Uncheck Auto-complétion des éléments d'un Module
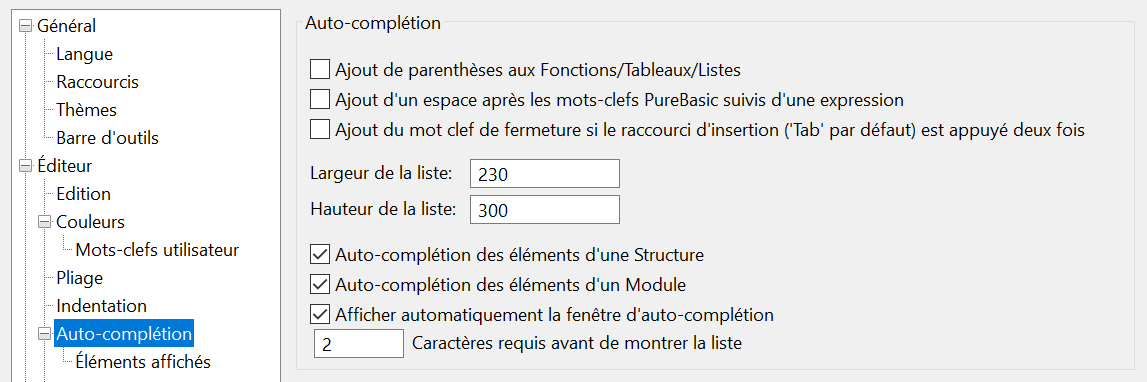 (x=320, y=283)
